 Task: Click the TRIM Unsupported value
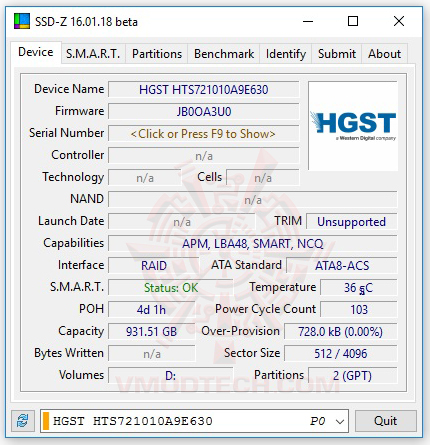pos(352,222)
